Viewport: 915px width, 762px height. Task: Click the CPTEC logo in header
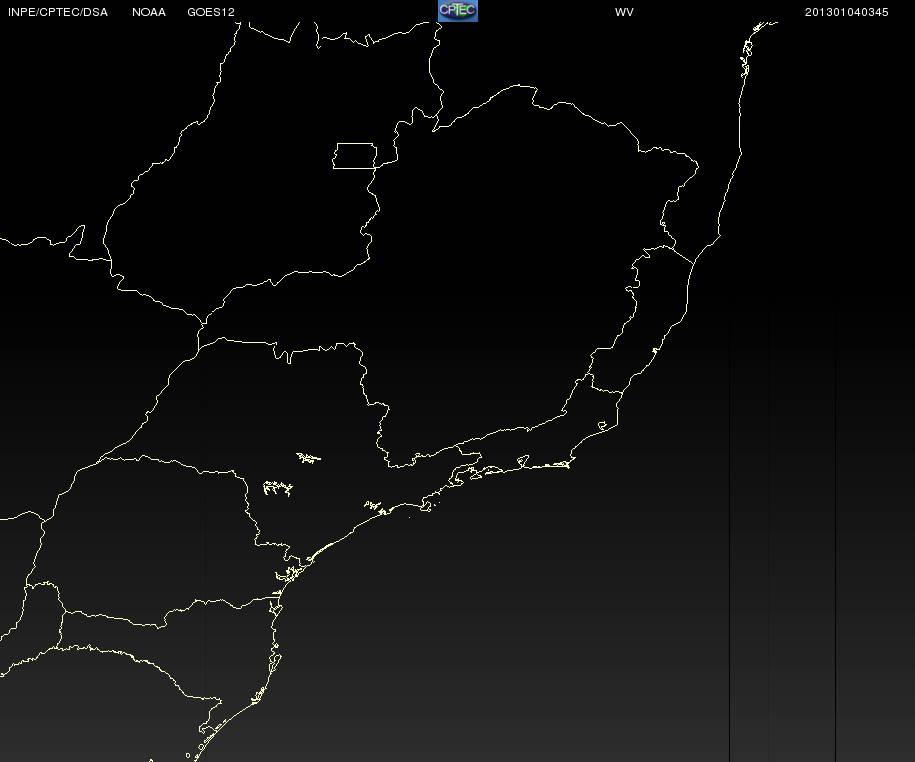click(458, 11)
